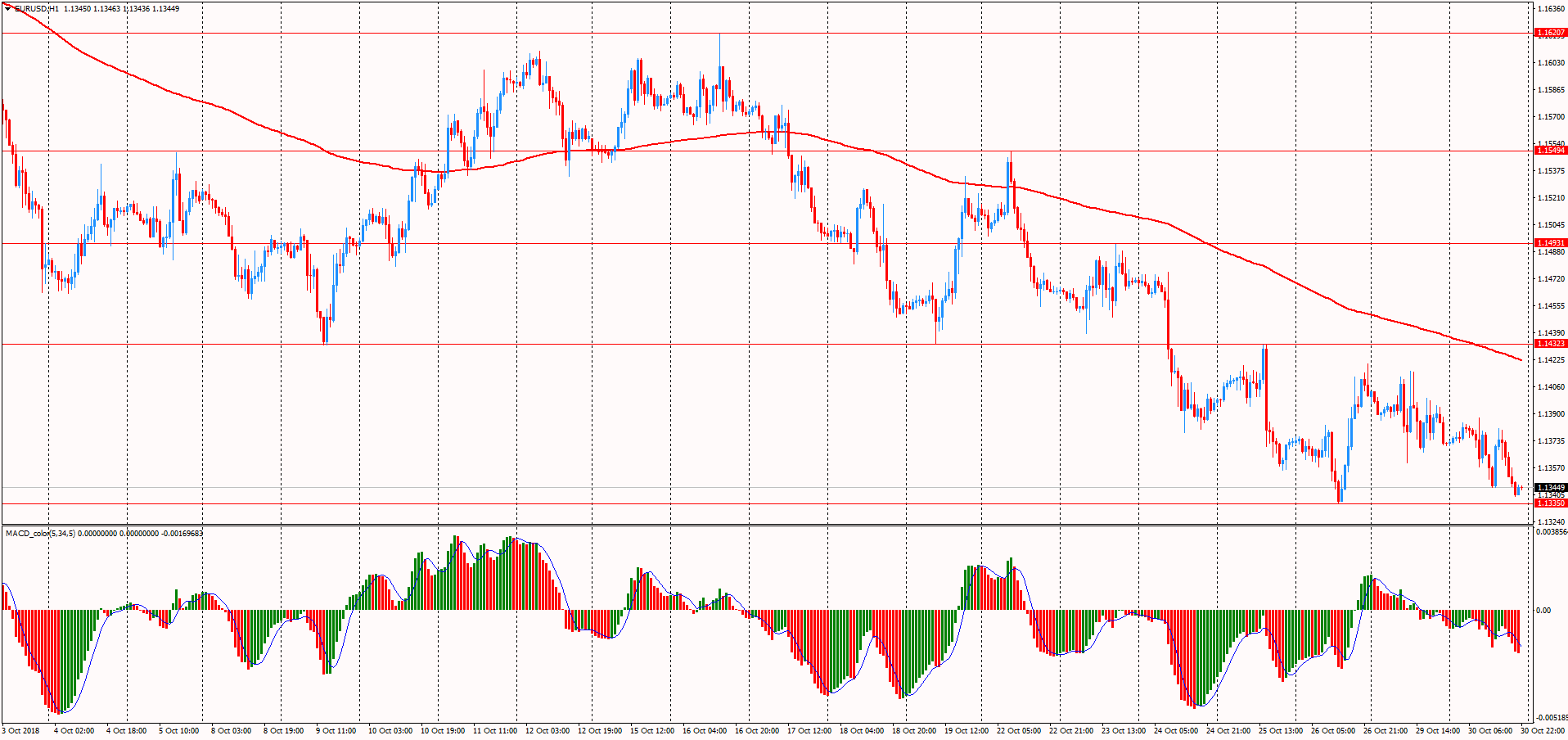1568x740 pixels.
Task: Select the 1.16207 red price level tag
Action: tap(1550, 34)
